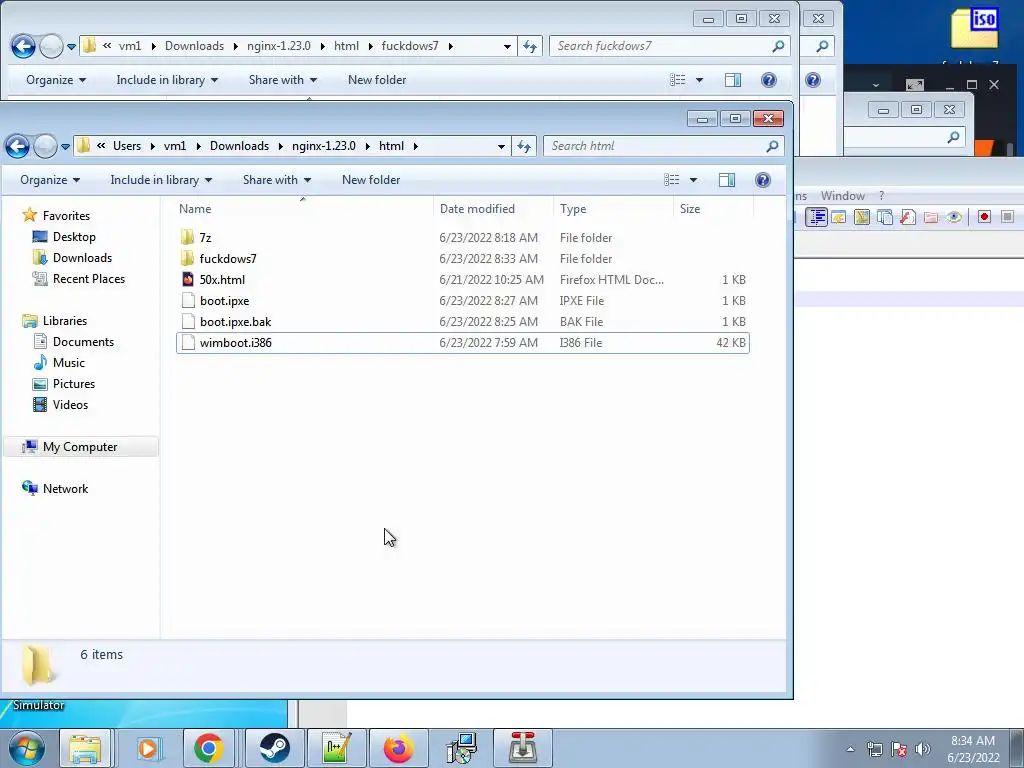
Task: Click help icon in fuckdows7 window
Action: (x=769, y=80)
